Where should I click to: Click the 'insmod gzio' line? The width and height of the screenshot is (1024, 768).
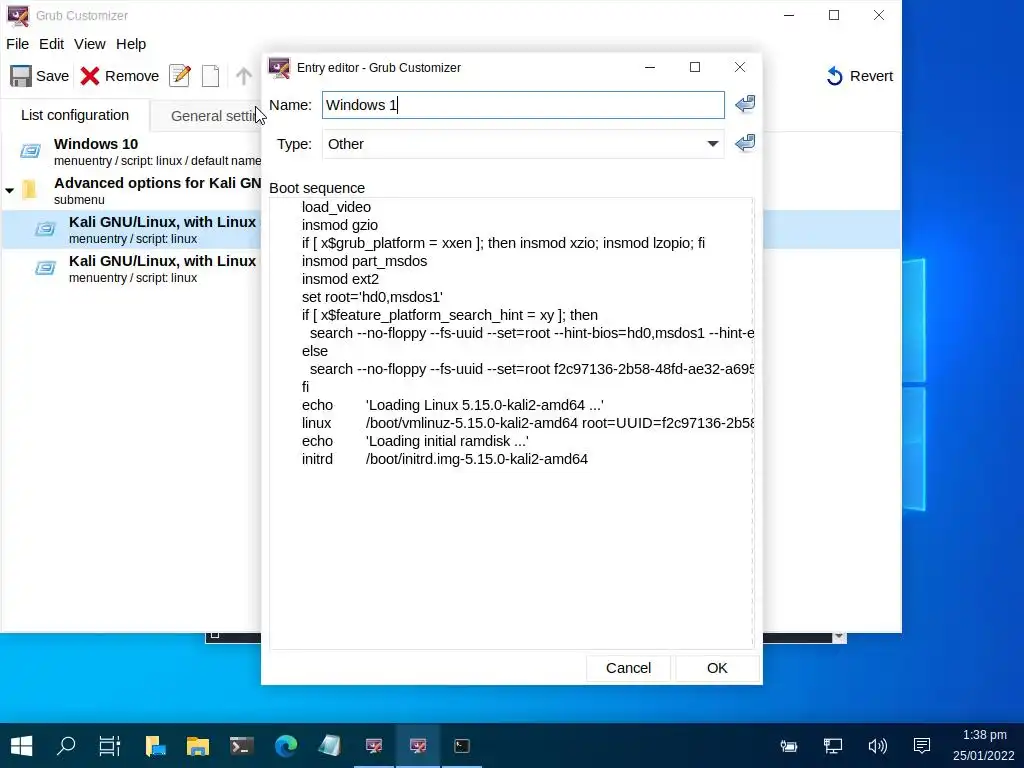[x=340, y=225]
